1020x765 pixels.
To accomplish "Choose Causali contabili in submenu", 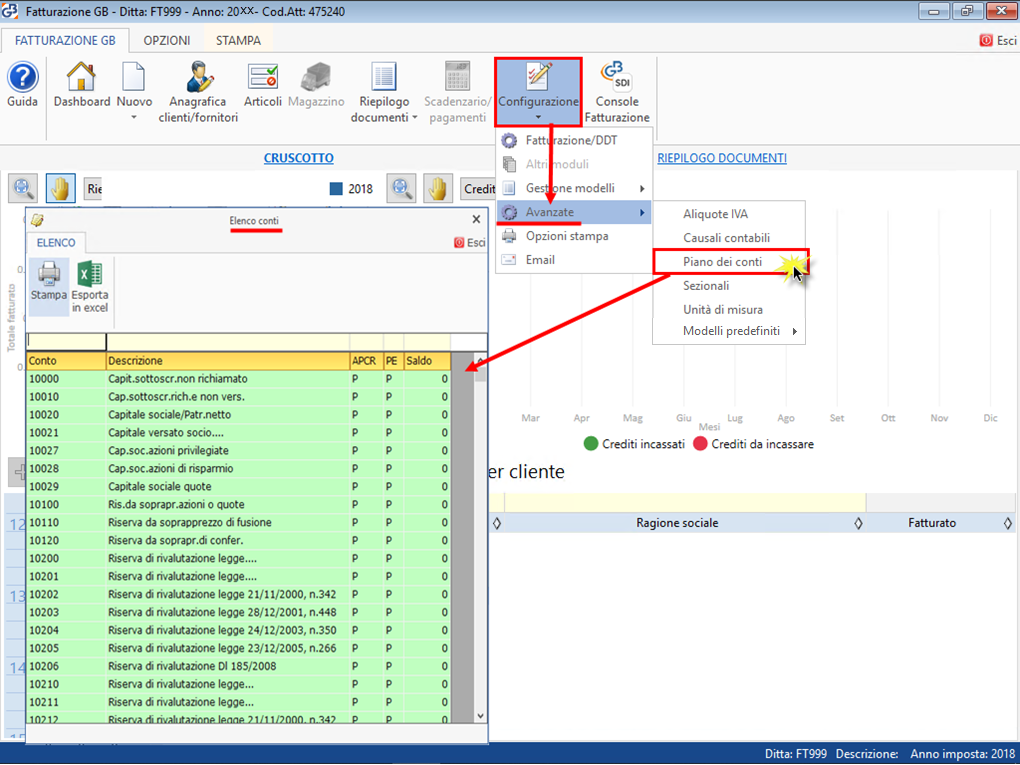I will tap(727, 238).
